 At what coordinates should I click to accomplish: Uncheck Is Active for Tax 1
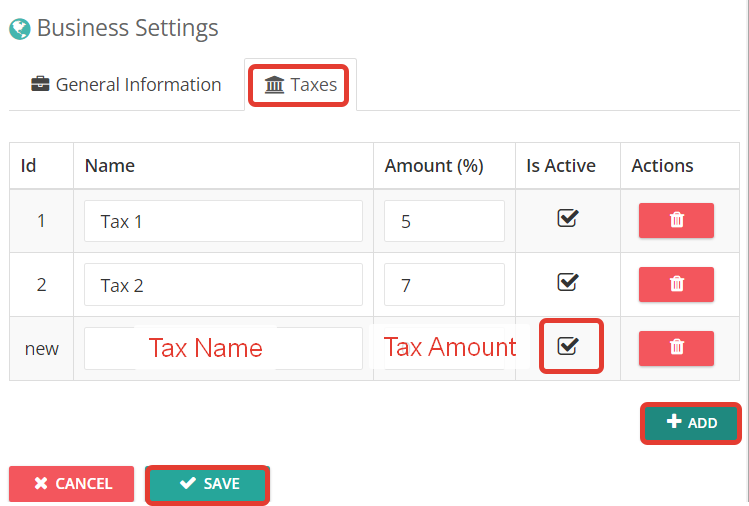click(x=567, y=218)
